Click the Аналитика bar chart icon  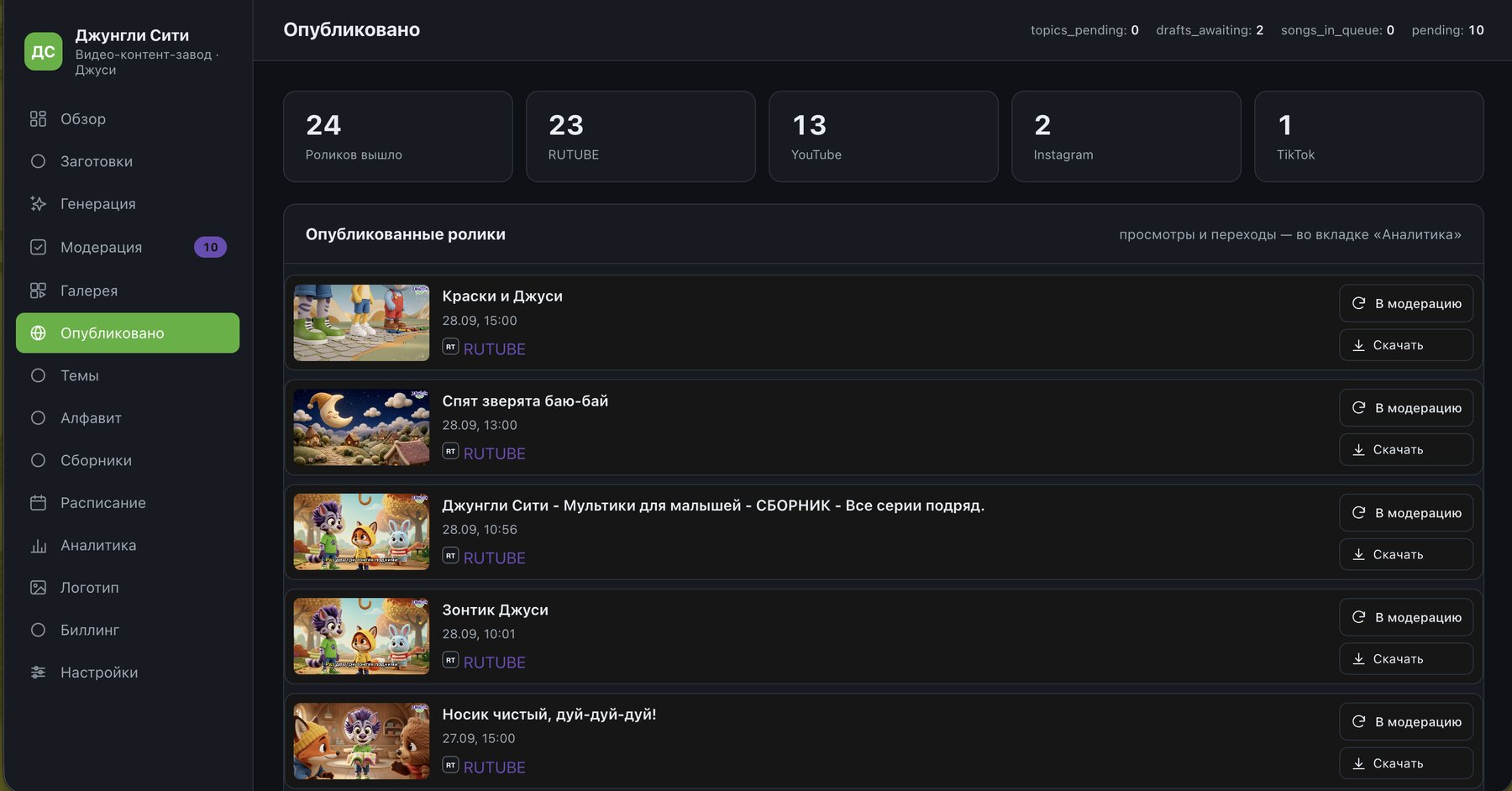38,546
